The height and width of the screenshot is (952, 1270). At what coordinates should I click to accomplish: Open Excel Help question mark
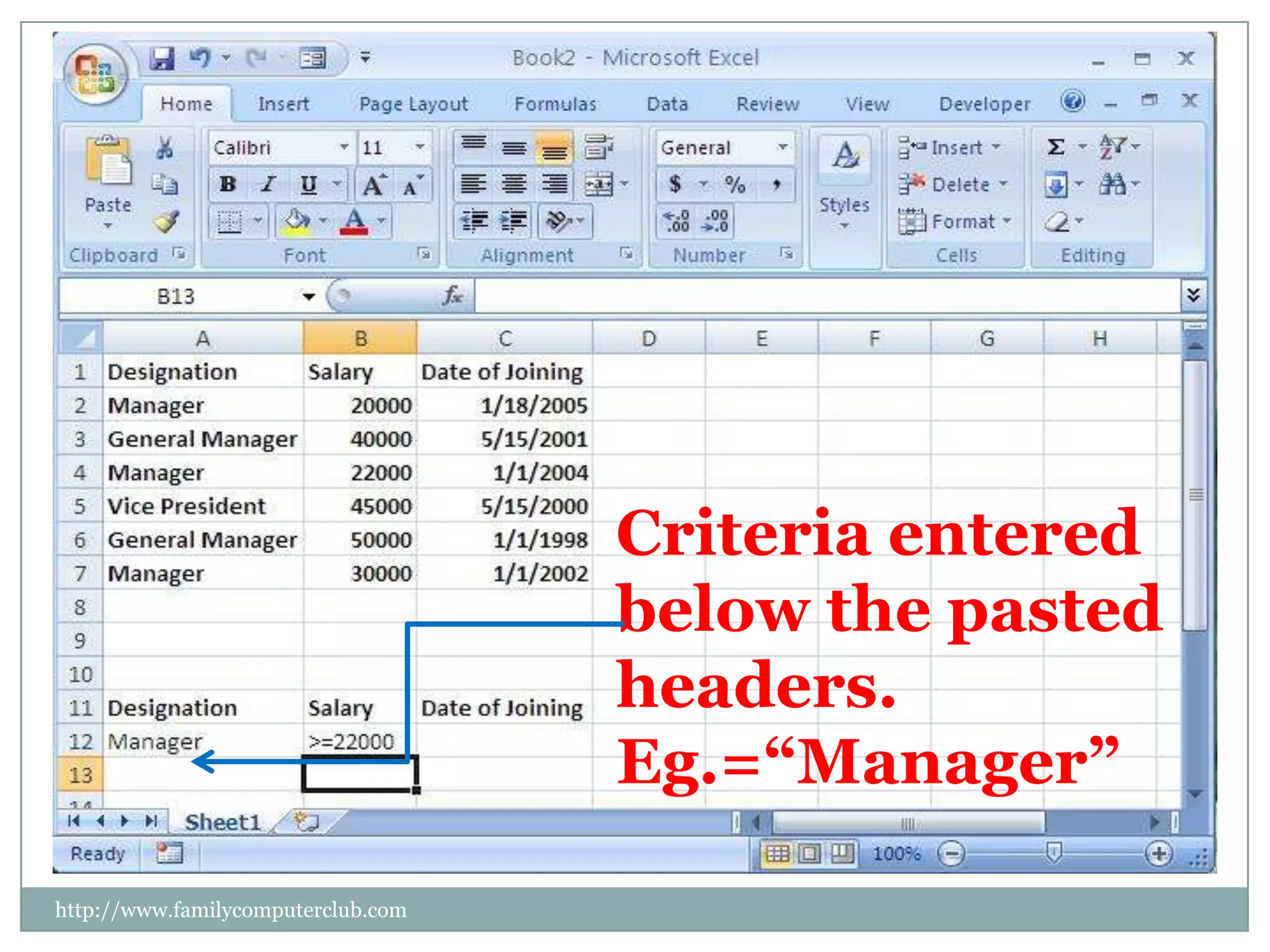pyautogui.click(x=1073, y=101)
